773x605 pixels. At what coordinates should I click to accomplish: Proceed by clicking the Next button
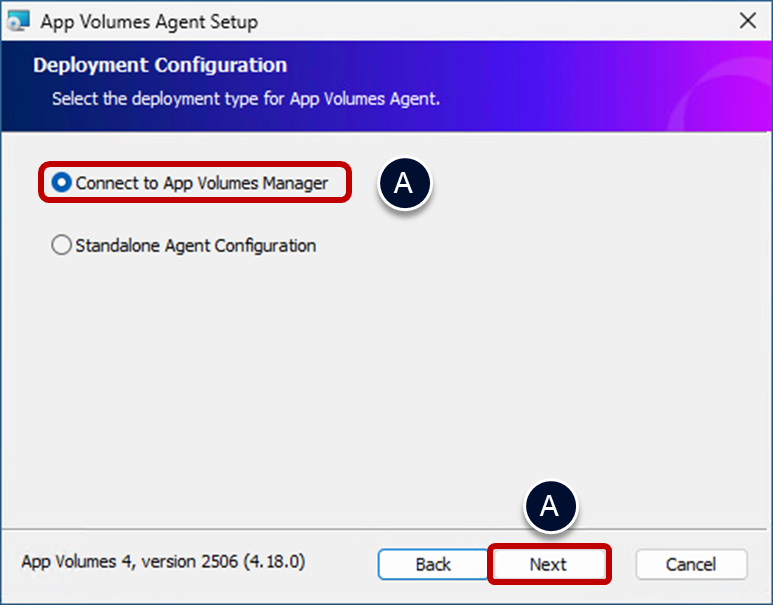[x=548, y=564]
